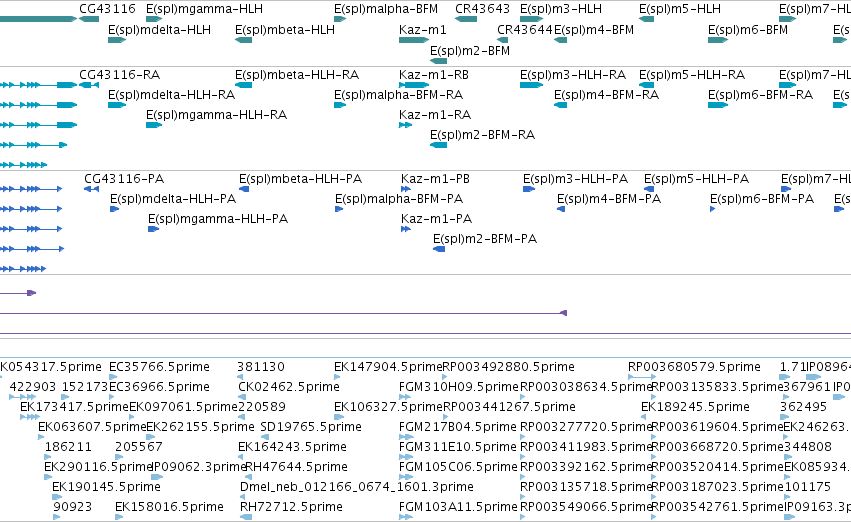Select the E(spl)m3-HLH gene label

561,9
